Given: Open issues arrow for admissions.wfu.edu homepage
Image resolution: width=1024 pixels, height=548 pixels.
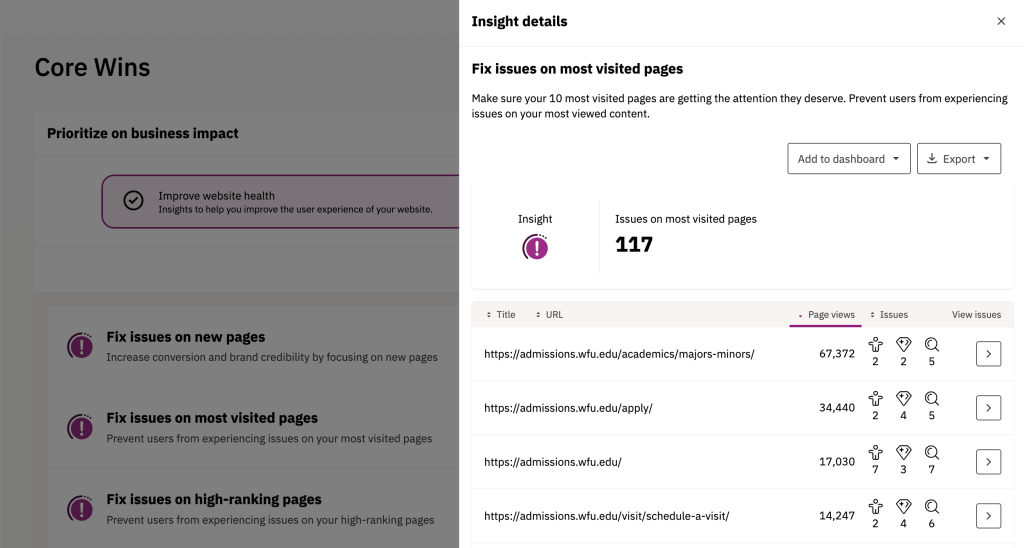Looking at the screenshot, I should click(x=988, y=462).
